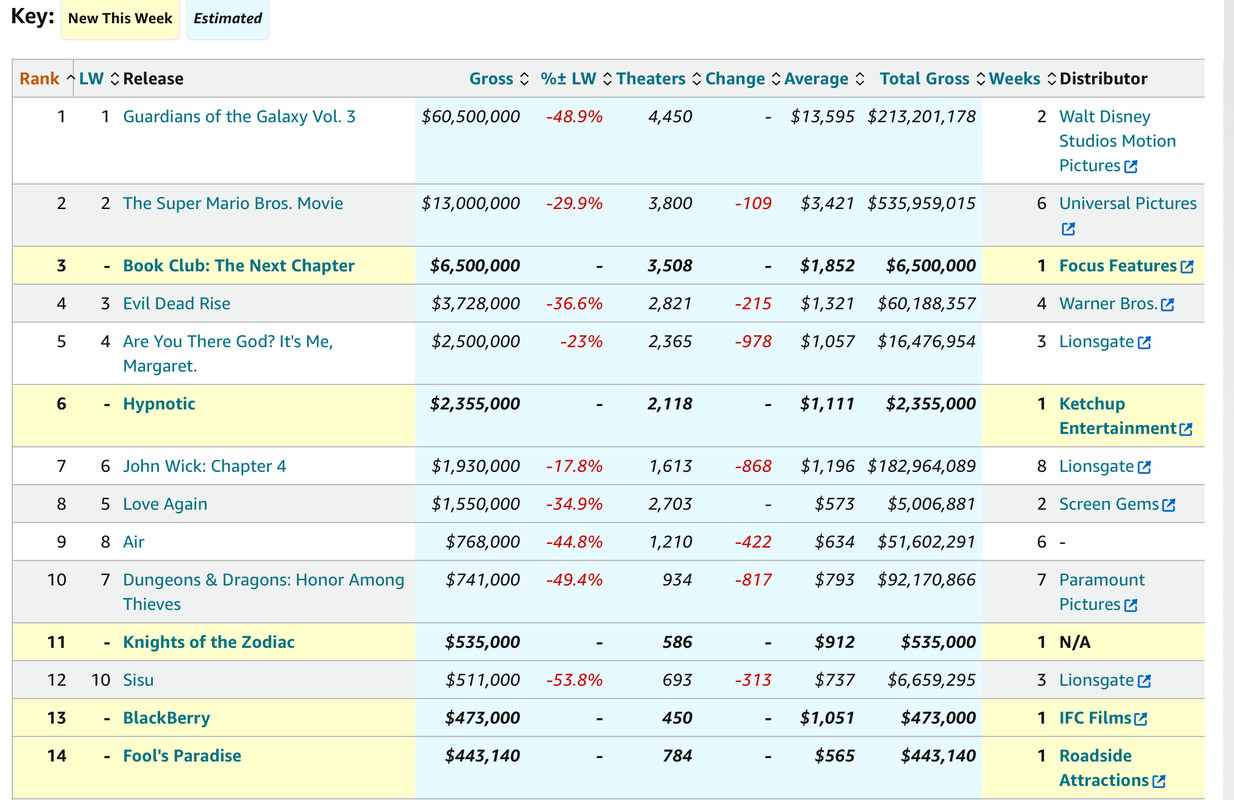Sort table by Weeks column header

pyautogui.click(x=1022, y=79)
